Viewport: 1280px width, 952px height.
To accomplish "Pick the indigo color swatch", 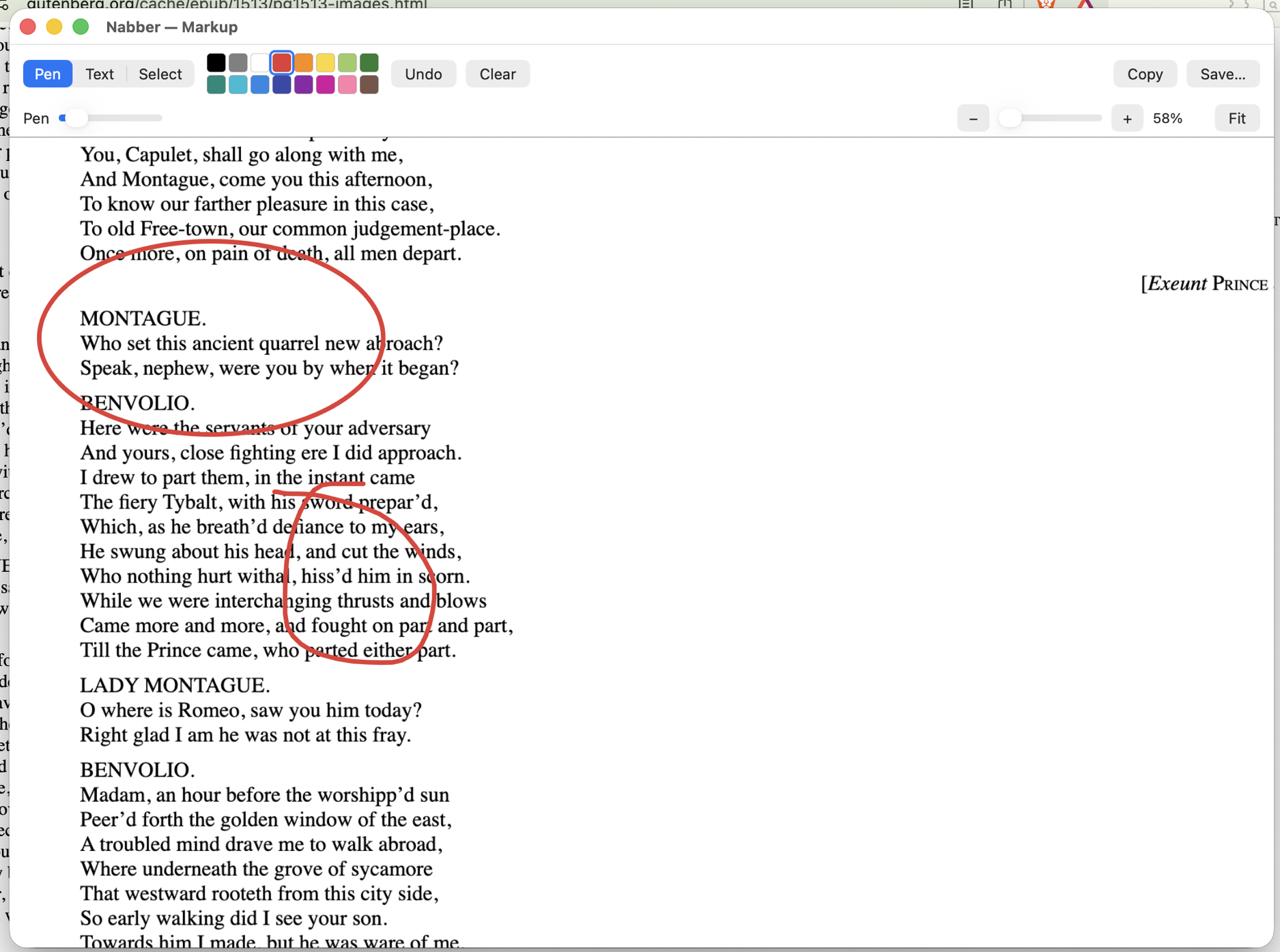I will [x=282, y=85].
